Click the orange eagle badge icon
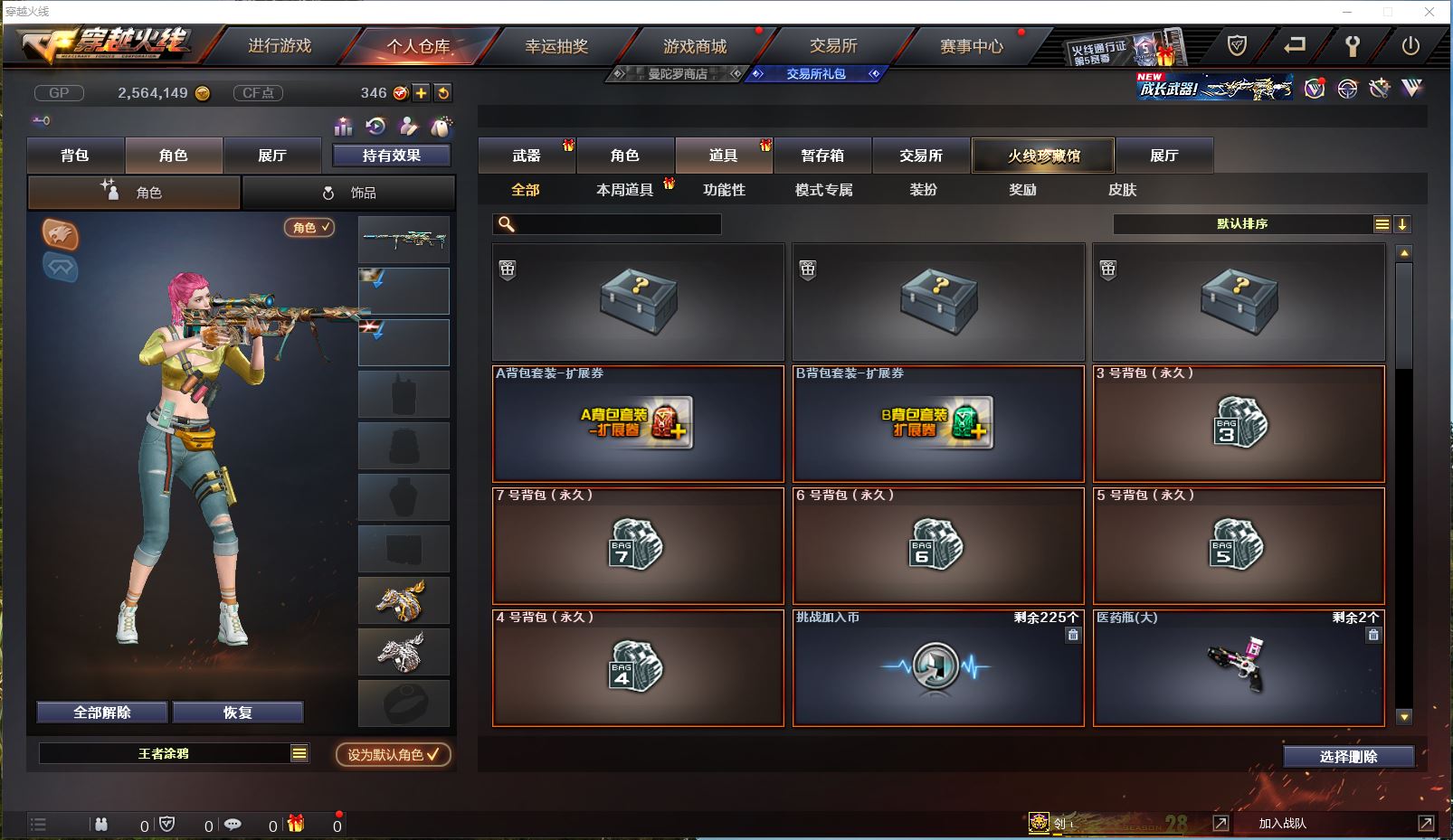 click(x=61, y=234)
